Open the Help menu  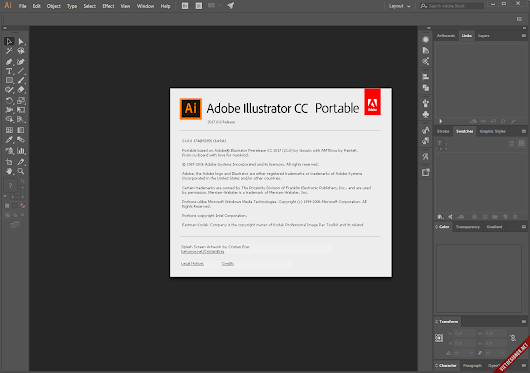pyautogui.click(x=165, y=6)
